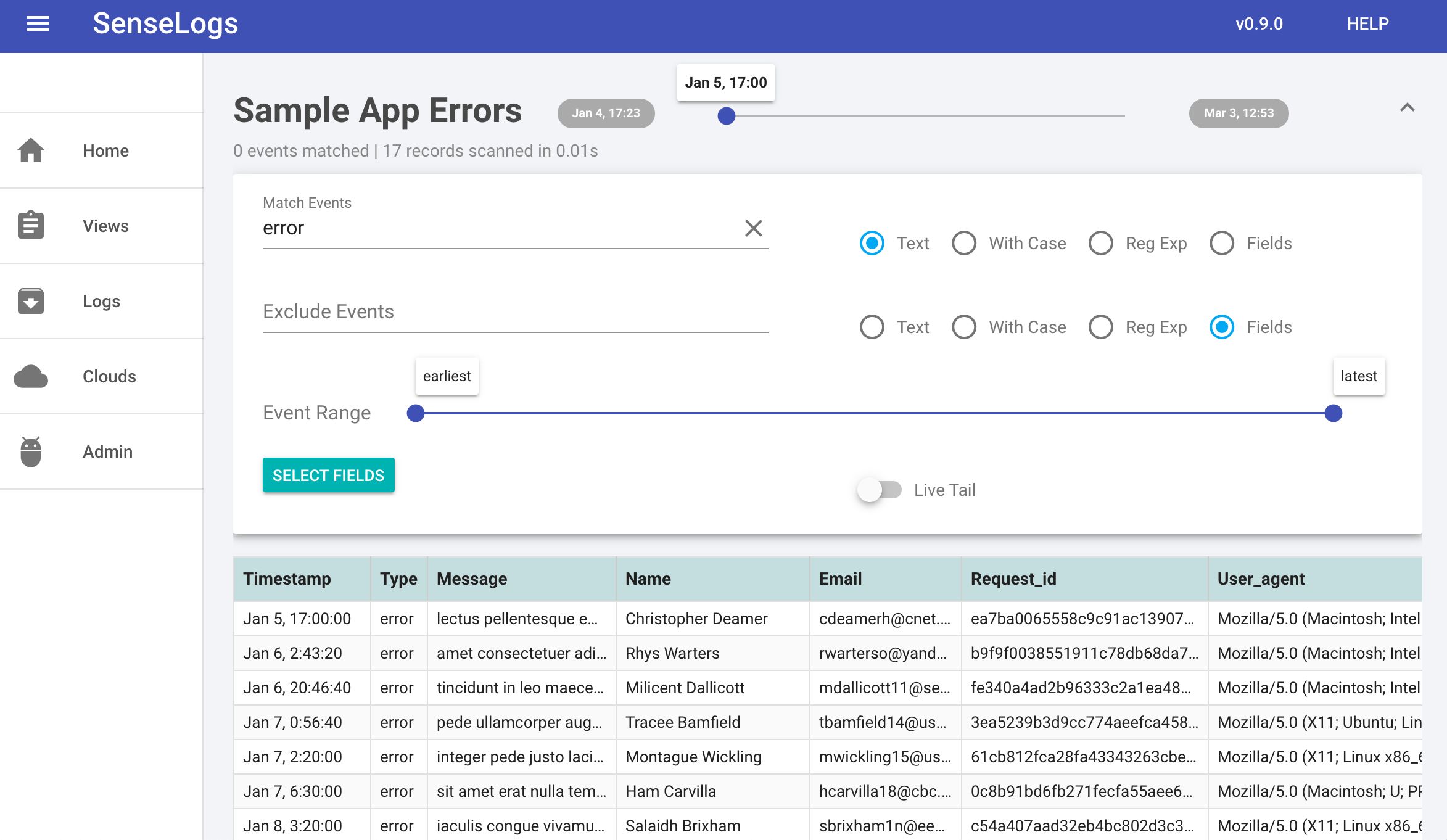The height and width of the screenshot is (840, 1447).
Task: Open the Clouds section via its cloud icon
Action: [31, 376]
